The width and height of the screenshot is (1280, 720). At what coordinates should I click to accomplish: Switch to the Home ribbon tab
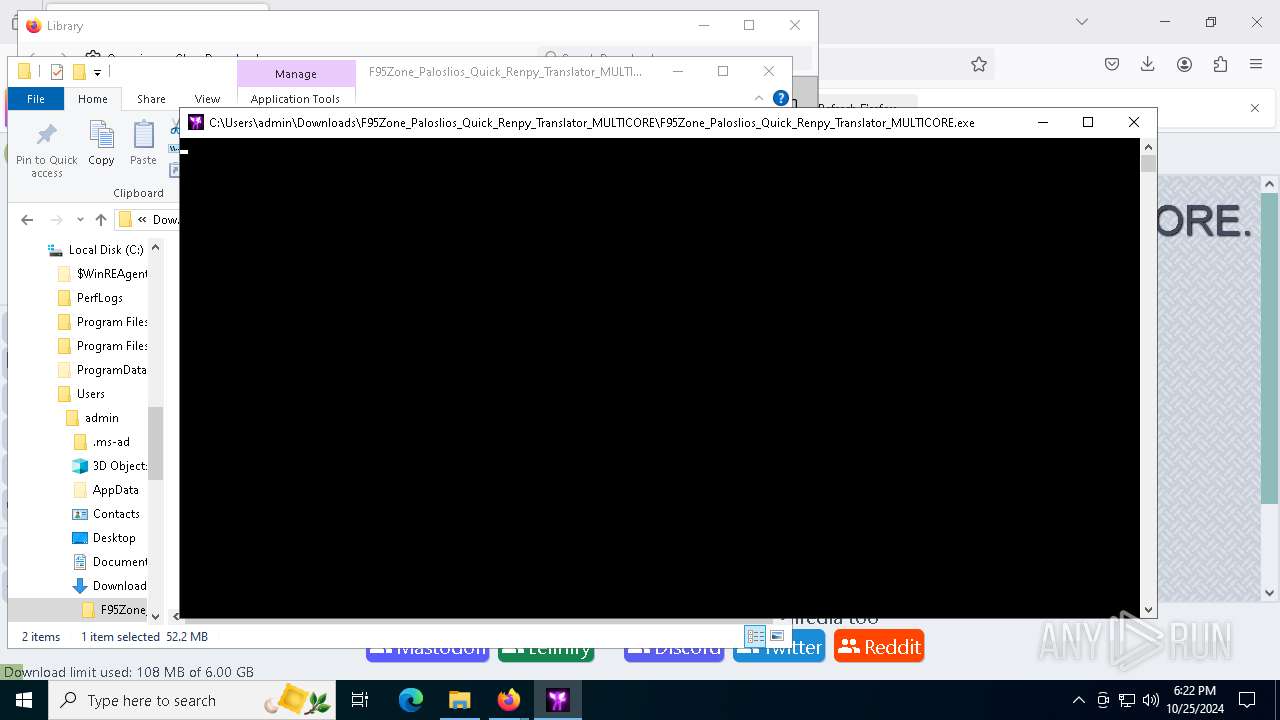(92, 99)
